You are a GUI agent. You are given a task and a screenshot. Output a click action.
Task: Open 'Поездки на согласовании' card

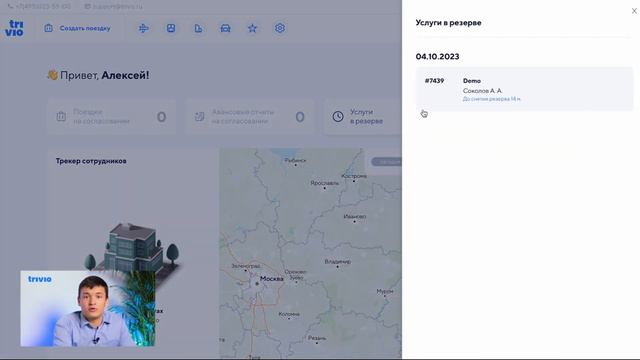point(111,116)
